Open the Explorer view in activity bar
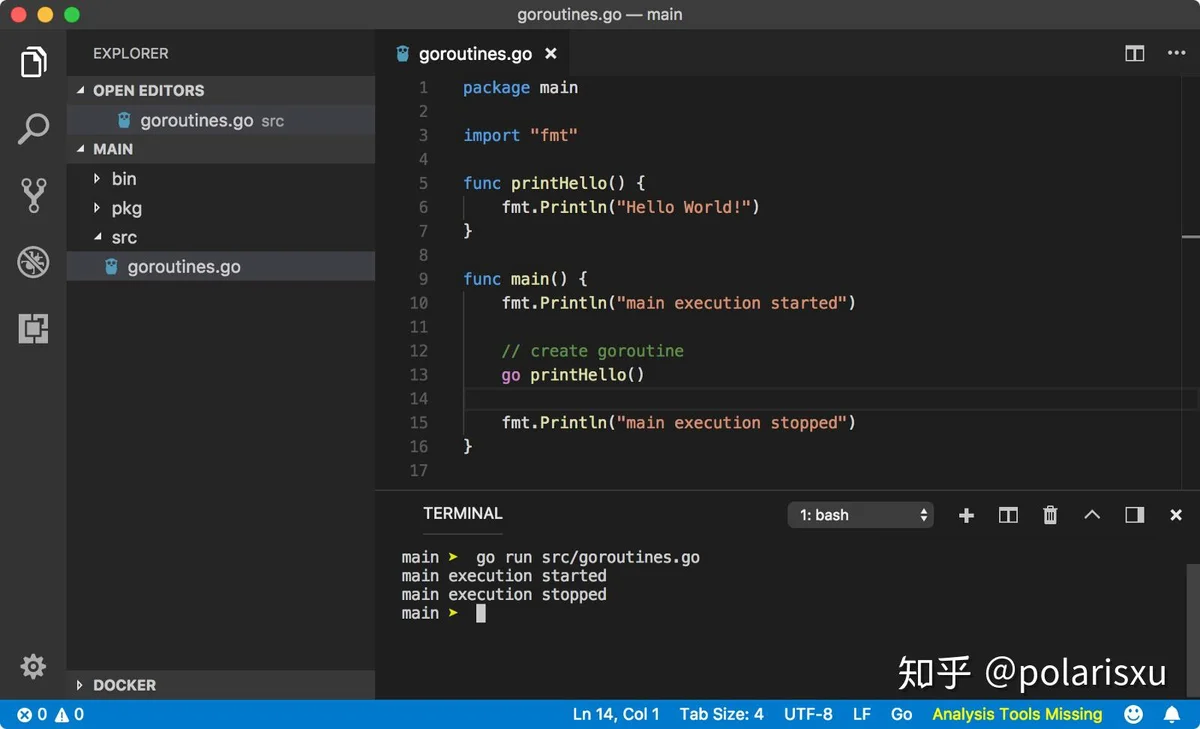This screenshot has width=1200, height=729. (x=33, y=62)
